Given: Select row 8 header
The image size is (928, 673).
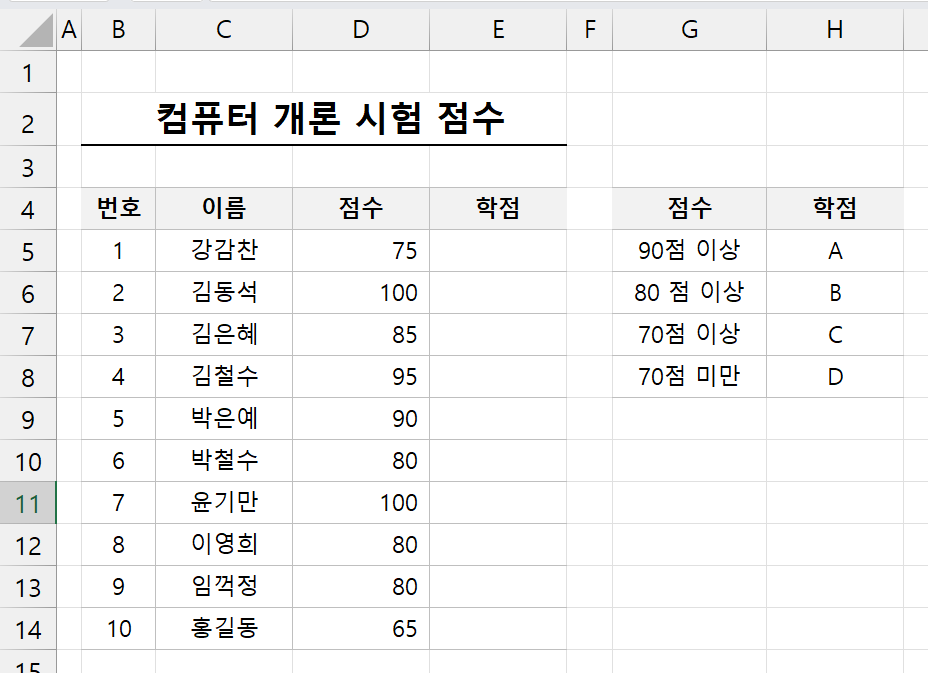Looking at the screenshot, I should [28, 377].
